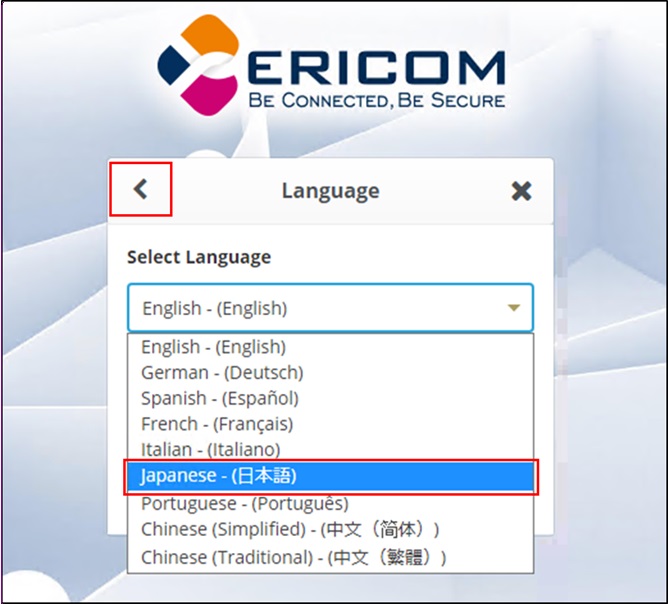Image resolution: width=668 pixels, height=604 pixels.
Task: Click the dropdown arrow of language selector
Action: pyautogui.click(x=514, y=308)
